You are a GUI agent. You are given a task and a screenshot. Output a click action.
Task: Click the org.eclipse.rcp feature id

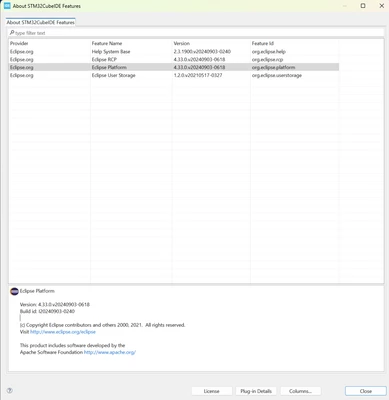click(267, 60)
